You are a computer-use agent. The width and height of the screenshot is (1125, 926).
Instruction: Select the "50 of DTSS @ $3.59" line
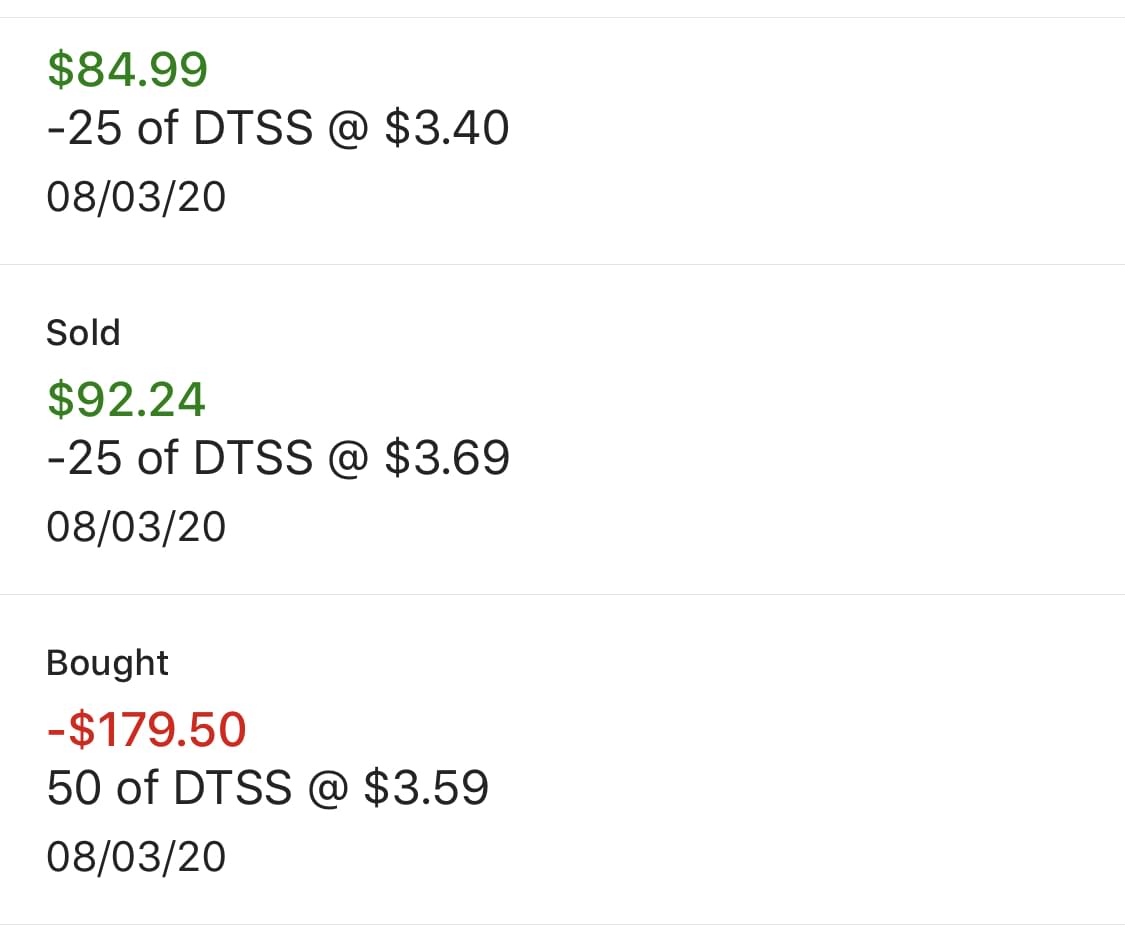coord(267,788)
